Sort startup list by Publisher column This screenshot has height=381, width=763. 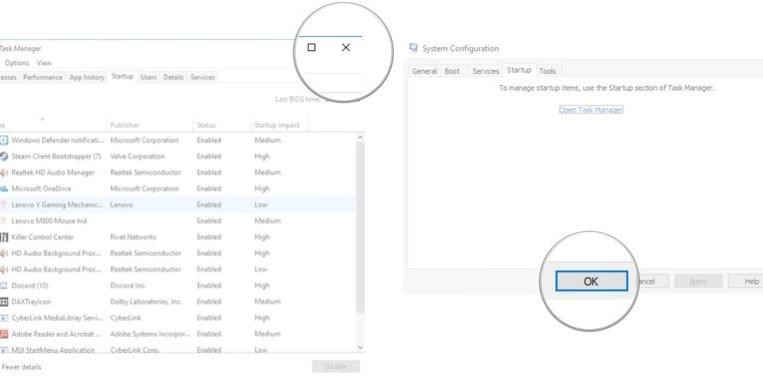125,125
